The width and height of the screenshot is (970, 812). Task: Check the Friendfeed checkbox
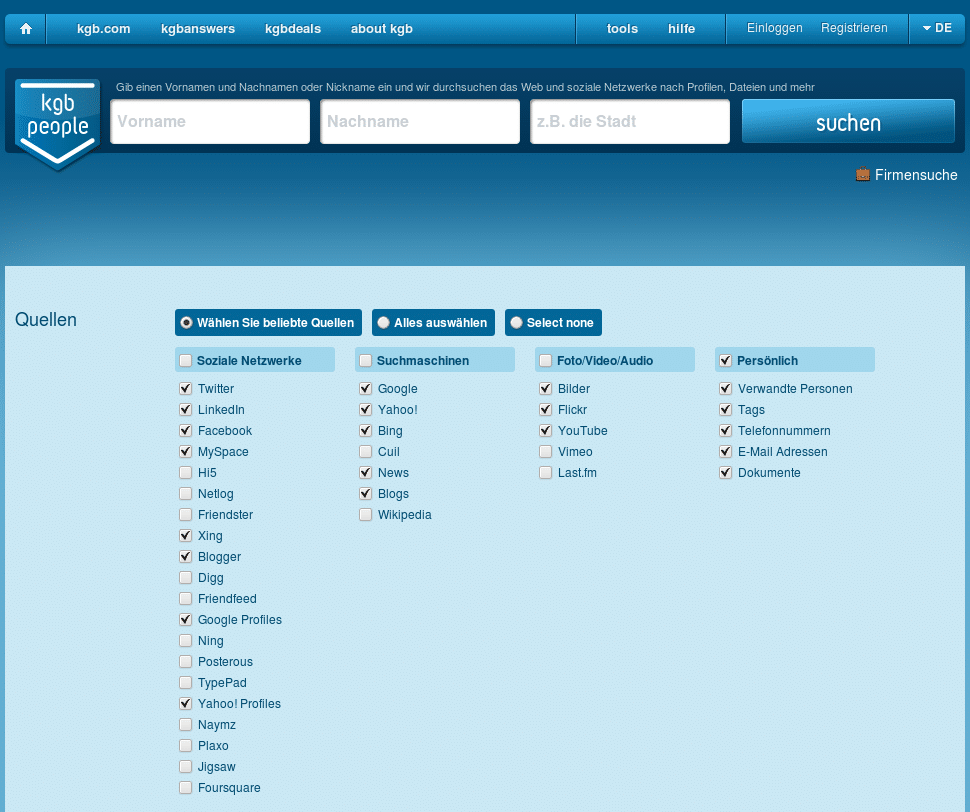pos(186,599)
